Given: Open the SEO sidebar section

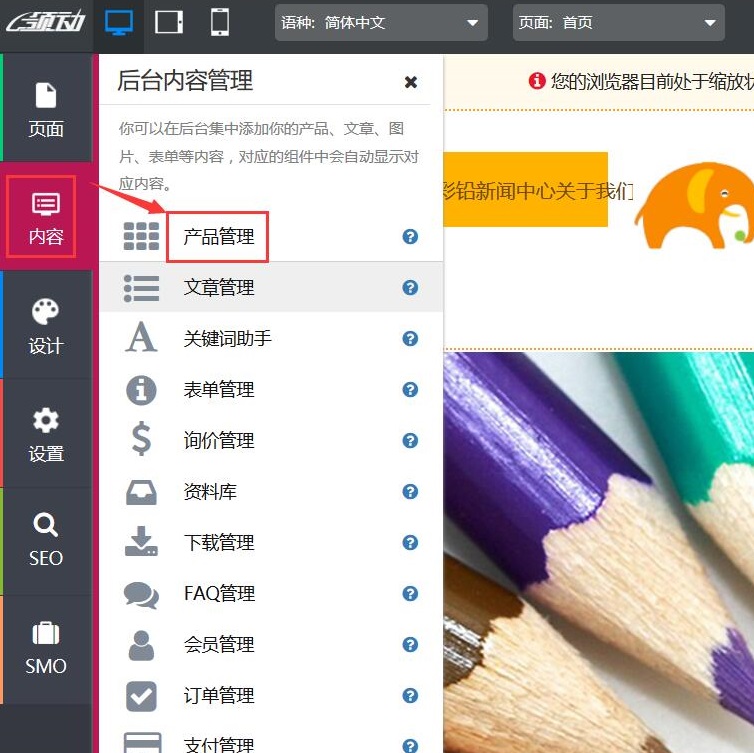Looking at the screenshot, I should [x=46, y=541].
